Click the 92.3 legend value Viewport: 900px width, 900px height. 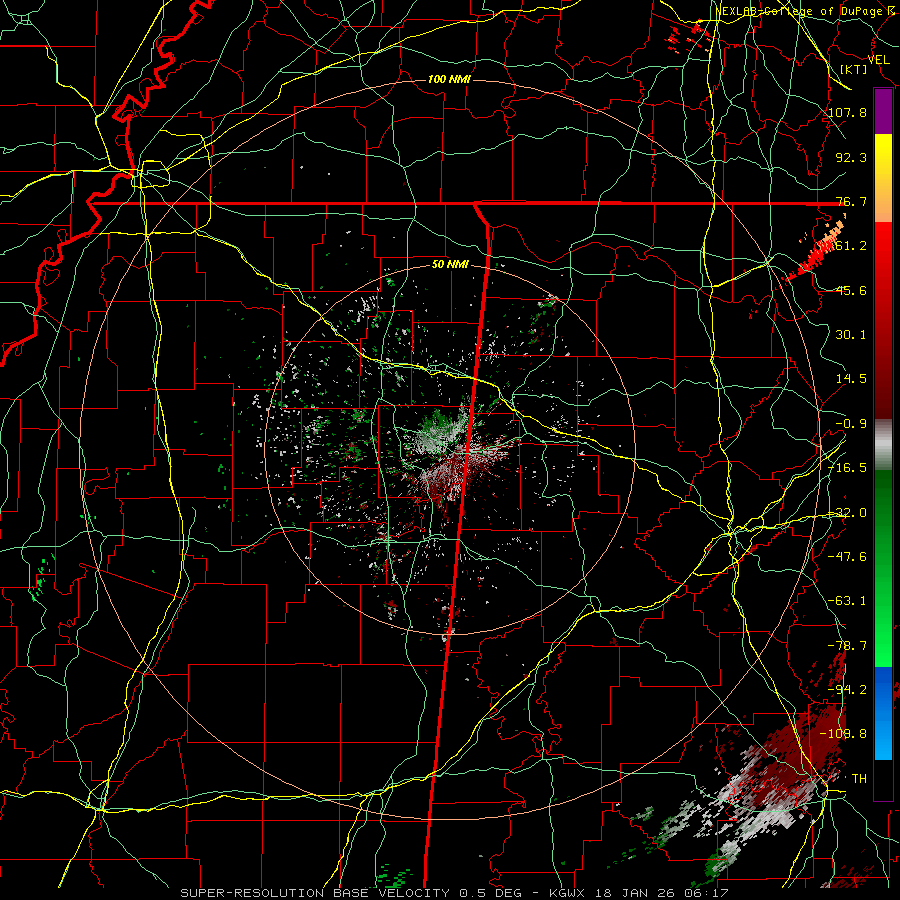(x=851, y=157)
